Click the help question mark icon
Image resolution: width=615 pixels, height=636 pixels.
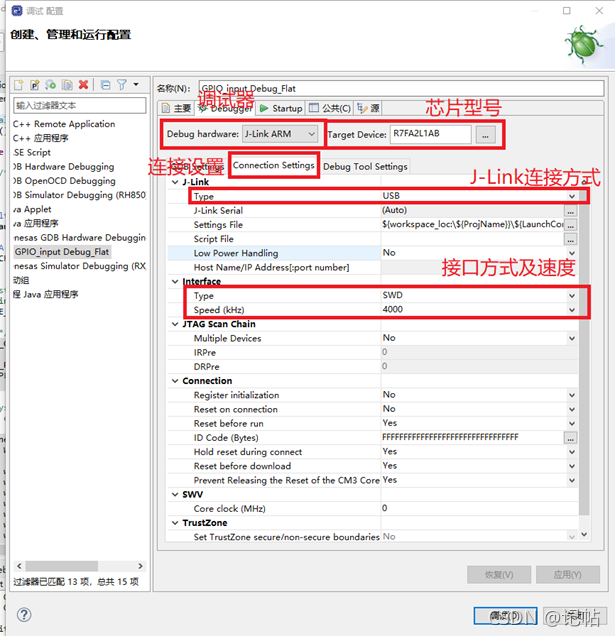tap(24, 615)
